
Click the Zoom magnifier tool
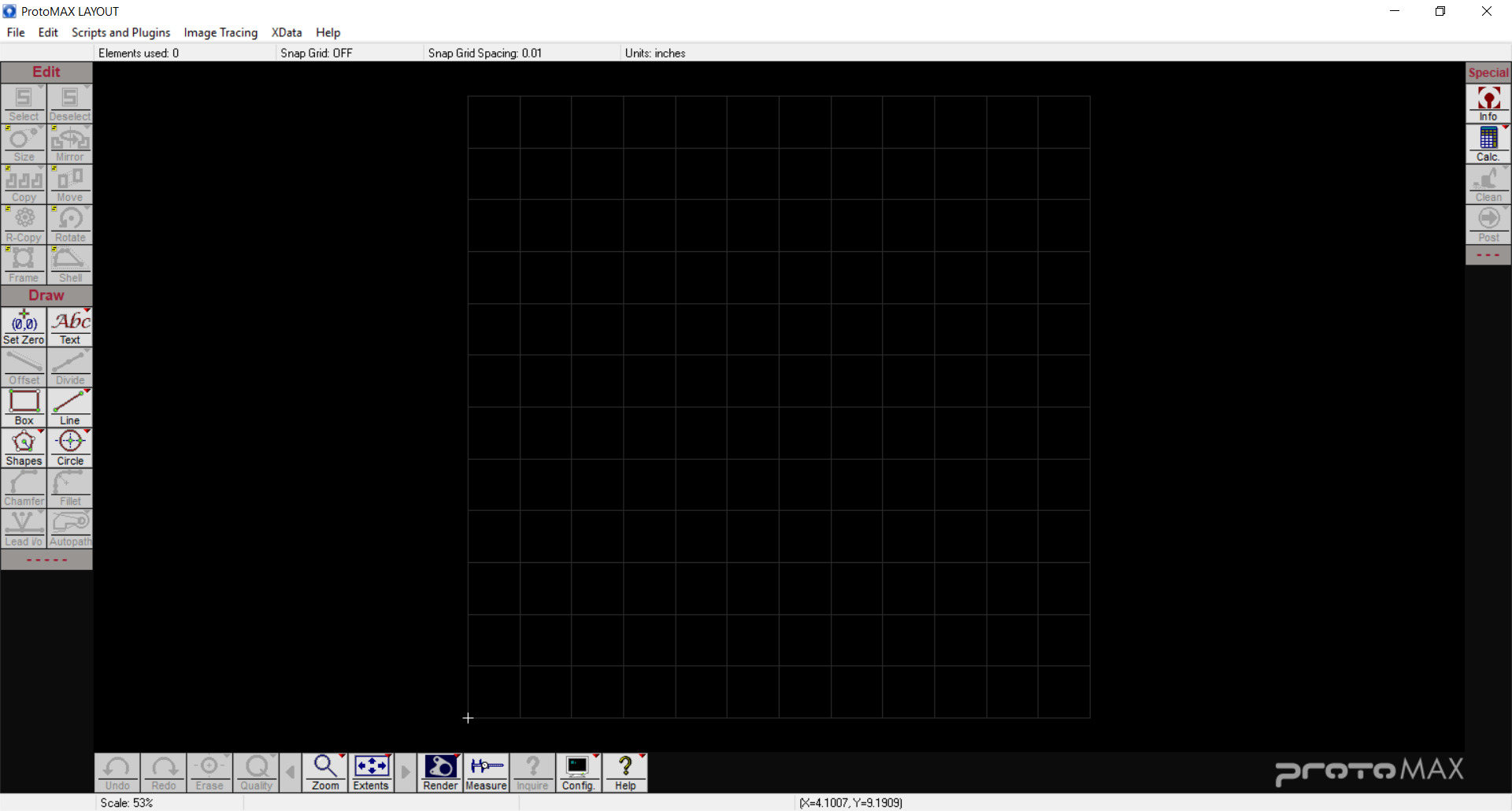pyautogui.click(x=325, y=772)
